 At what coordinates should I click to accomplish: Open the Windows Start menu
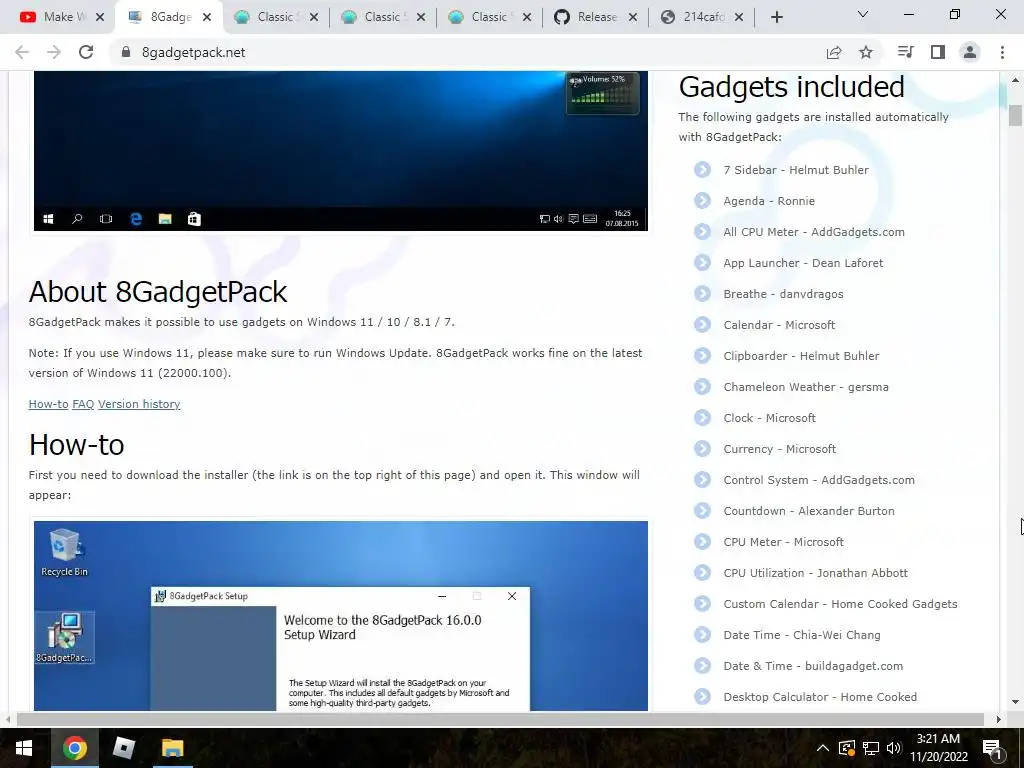24,748
